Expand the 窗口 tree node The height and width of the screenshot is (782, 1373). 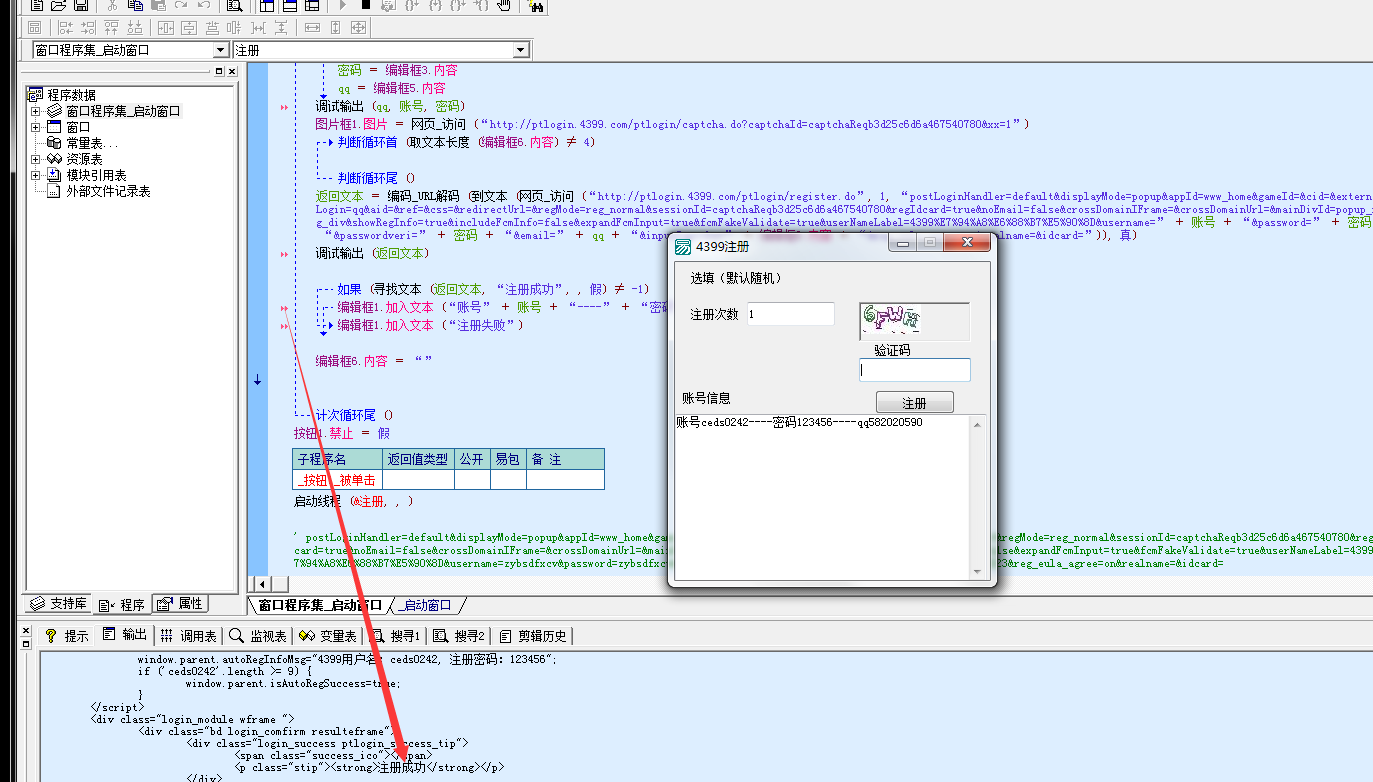(36, 127)
